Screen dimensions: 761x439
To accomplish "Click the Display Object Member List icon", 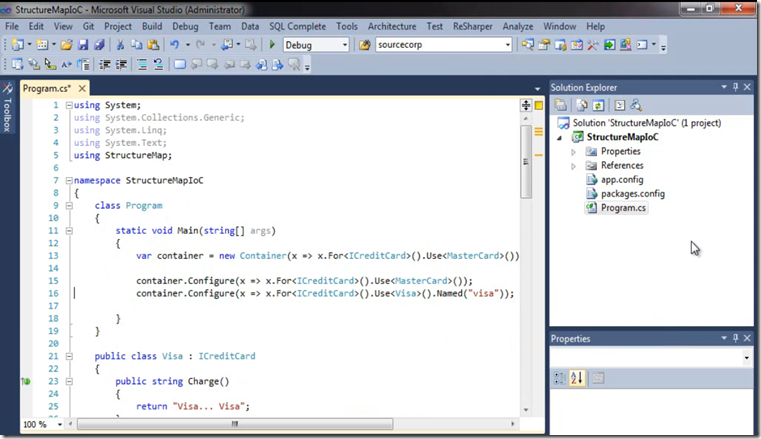I will 17,64.
